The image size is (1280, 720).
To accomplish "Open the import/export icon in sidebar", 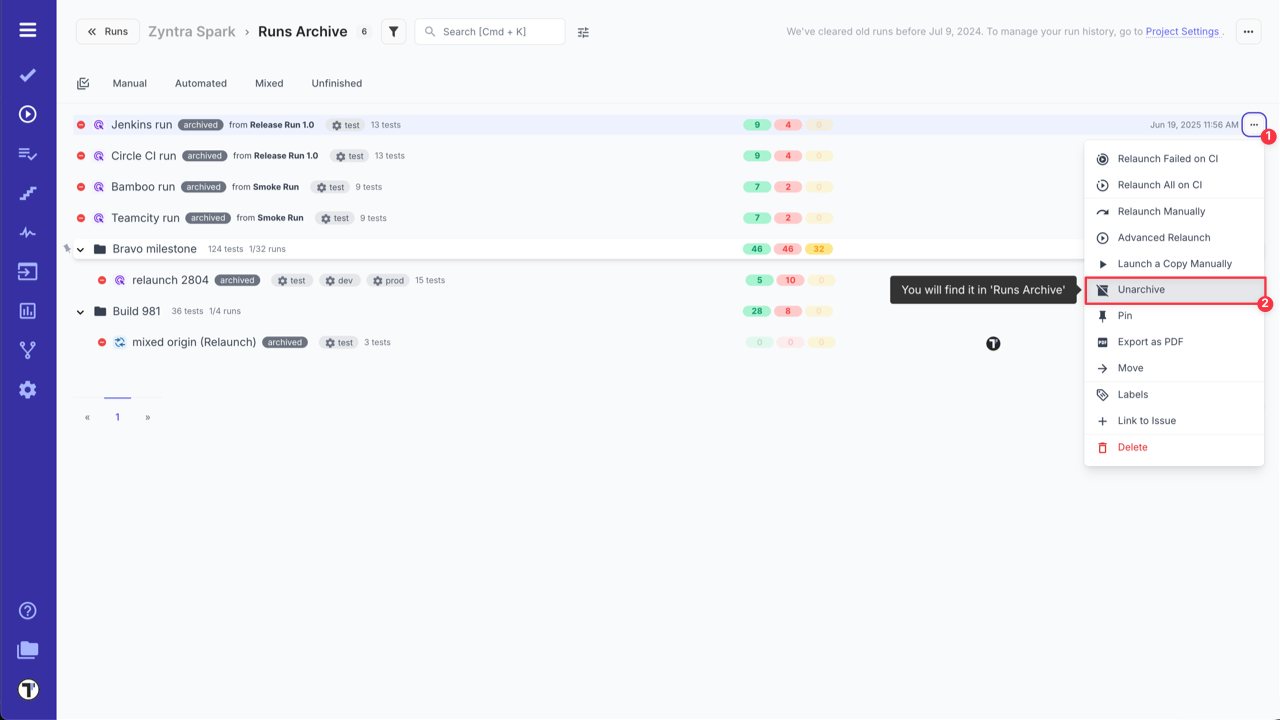I will pos(27,271).
